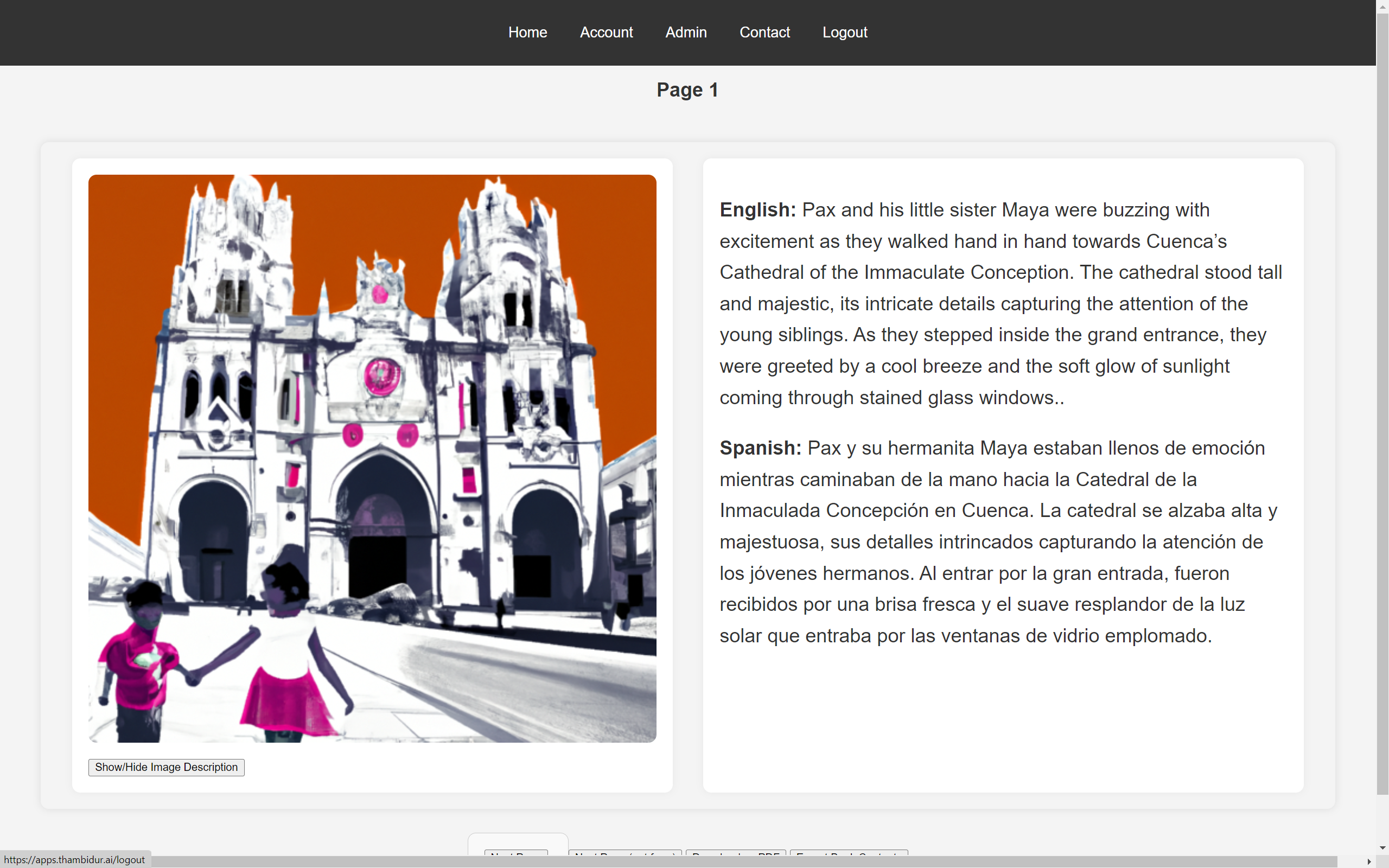
Task: Open the Contact page link
Action: pos(764,32)
